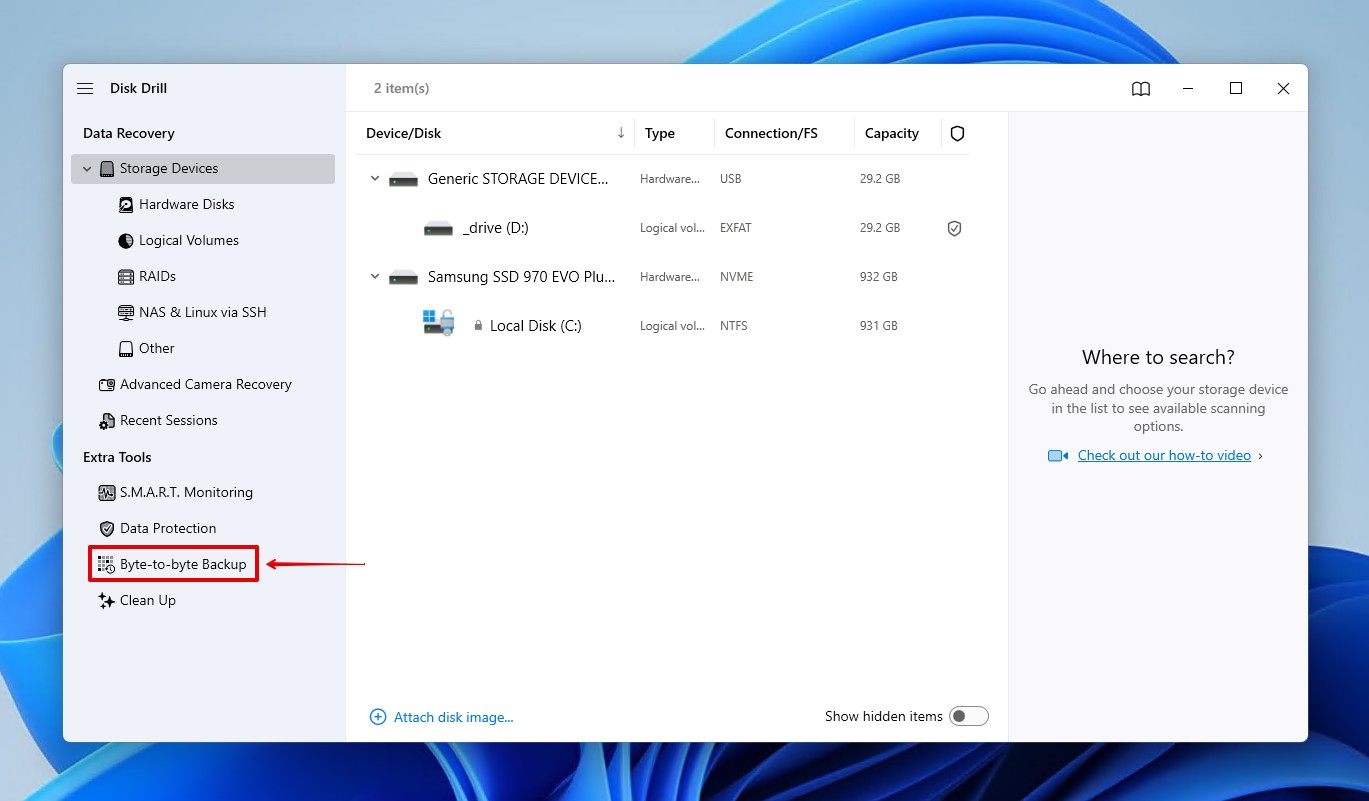
Task: Collapse the Storage Devices sidebar section
Action: point(87,168)
